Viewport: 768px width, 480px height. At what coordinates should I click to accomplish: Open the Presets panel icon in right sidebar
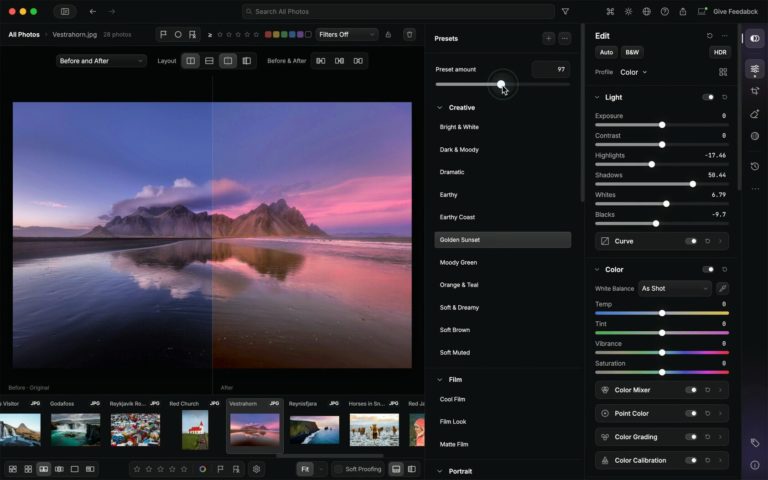755,38
